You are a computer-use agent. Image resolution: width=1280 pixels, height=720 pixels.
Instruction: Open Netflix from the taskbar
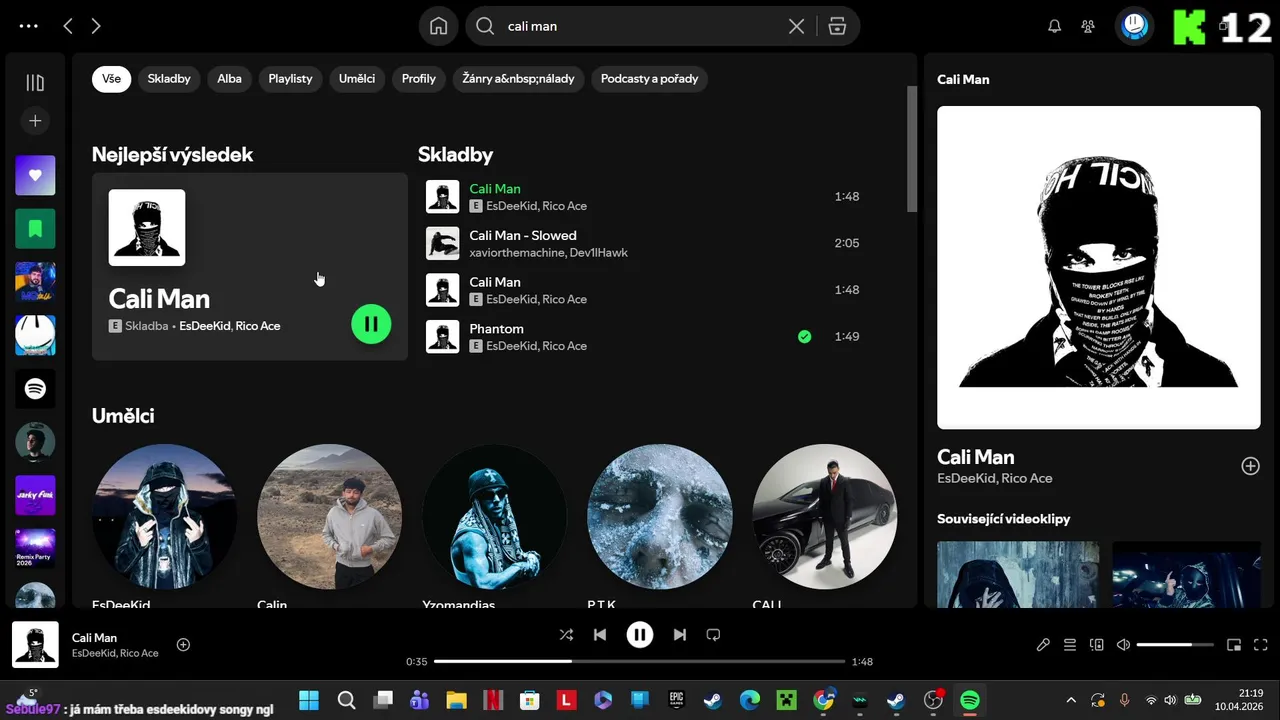pyautogui.click(x=492, y=700)
